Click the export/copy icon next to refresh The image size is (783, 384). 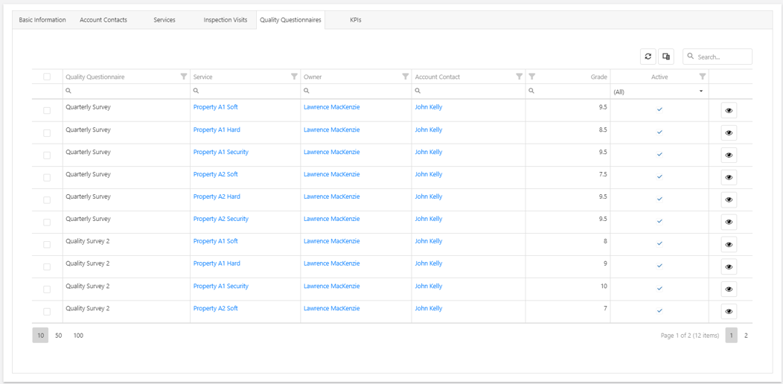pos(666,56)
